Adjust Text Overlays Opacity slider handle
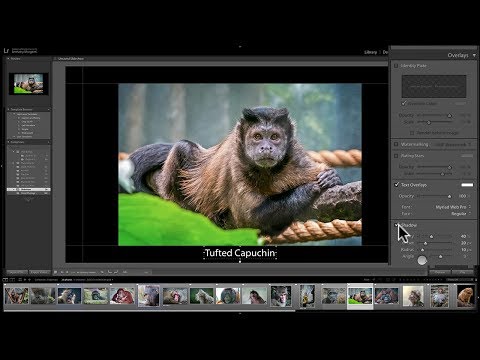Image resolution: width=480 pixels, height=360 pixels. coord(449,196)
